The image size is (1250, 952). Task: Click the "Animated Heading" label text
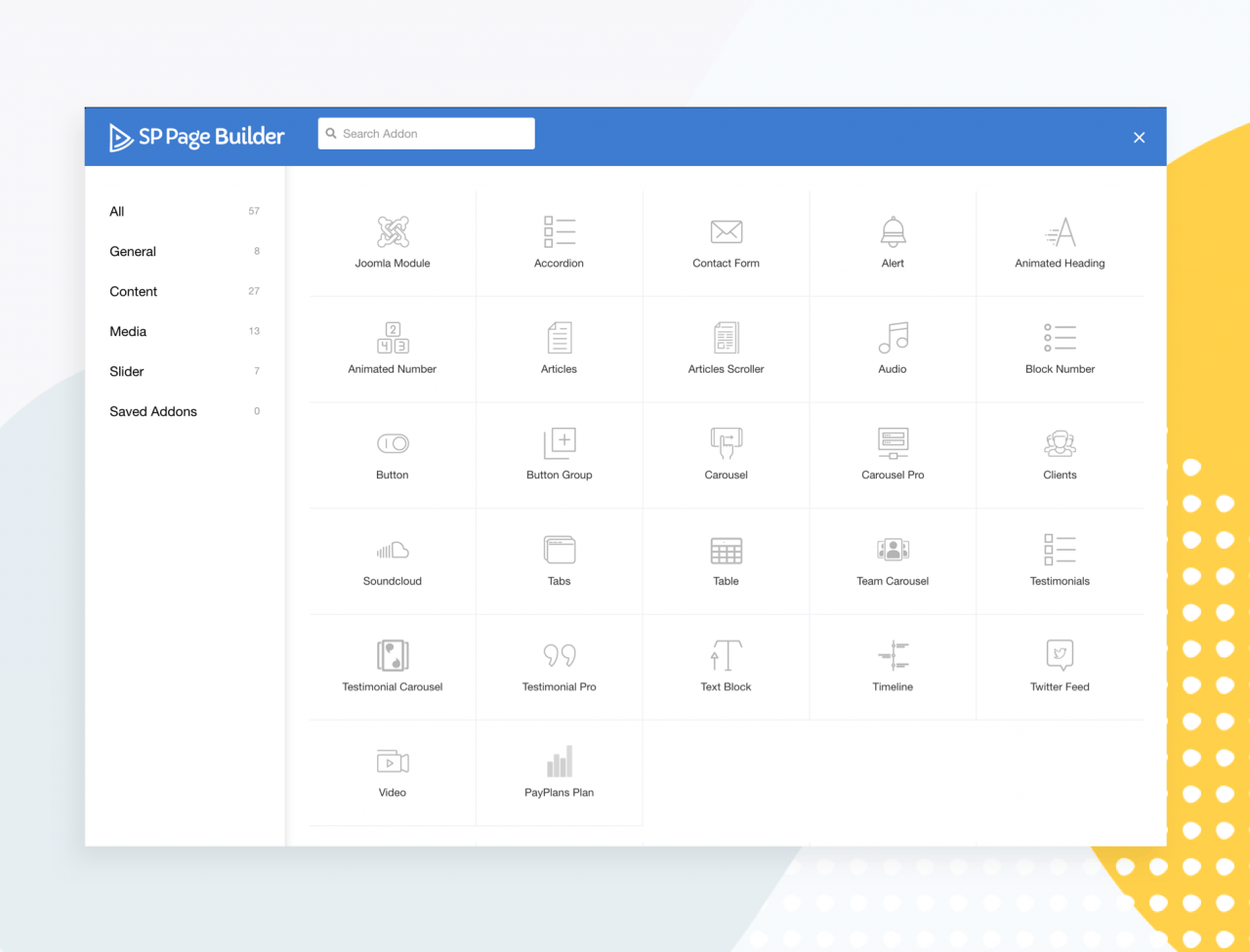[1060, 264]
